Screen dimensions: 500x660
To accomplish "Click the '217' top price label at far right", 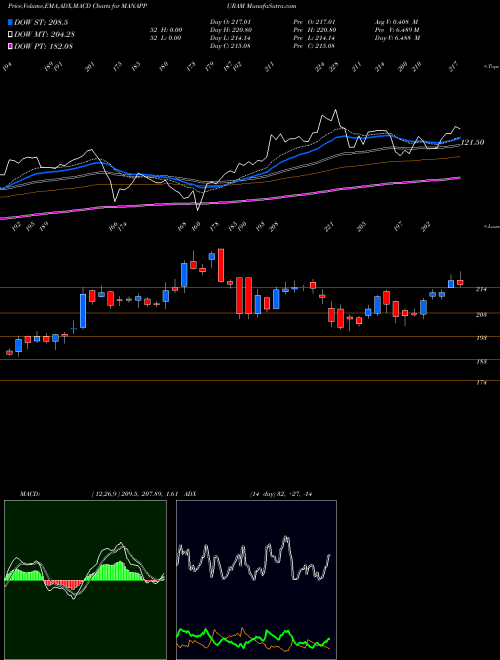I will point(455,67).
